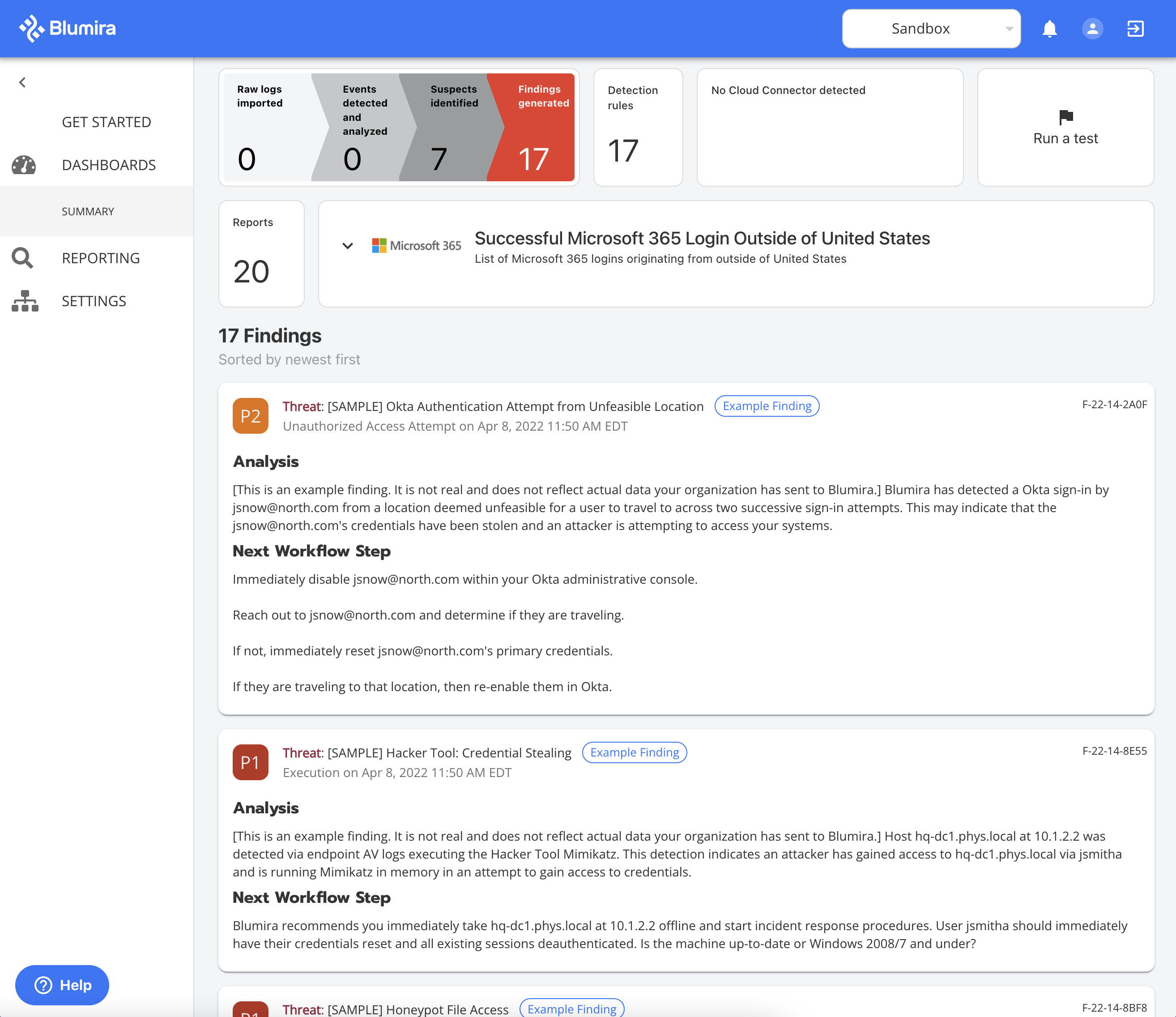Select the Summary menu item

(x=88, y=211)
